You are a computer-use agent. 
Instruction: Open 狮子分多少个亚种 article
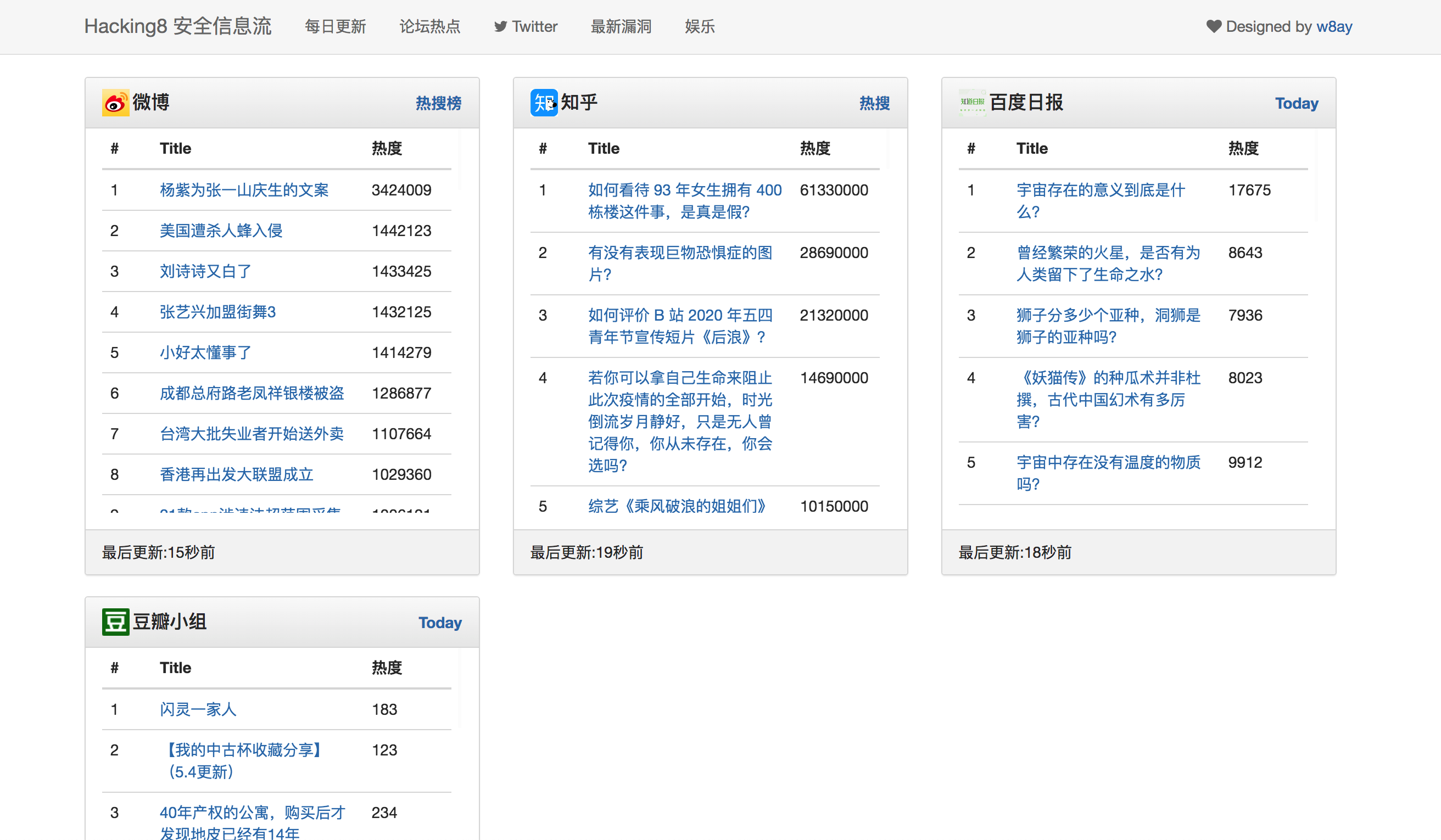pos(1109,327)
